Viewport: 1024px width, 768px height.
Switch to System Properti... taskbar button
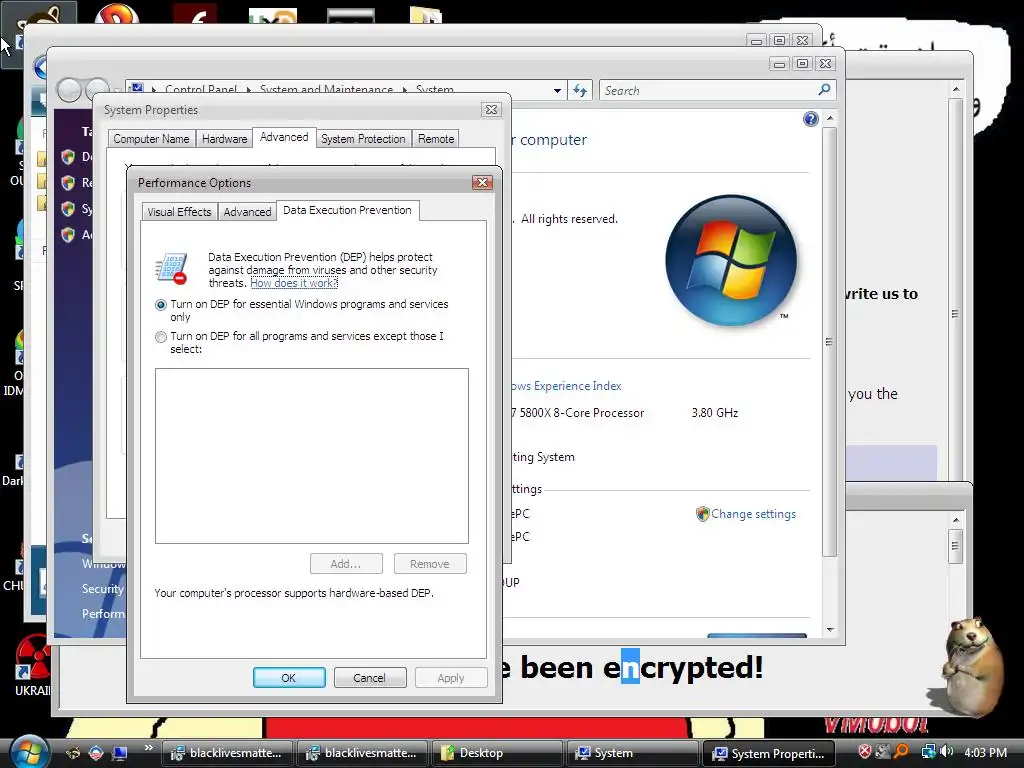pos(768,753)
